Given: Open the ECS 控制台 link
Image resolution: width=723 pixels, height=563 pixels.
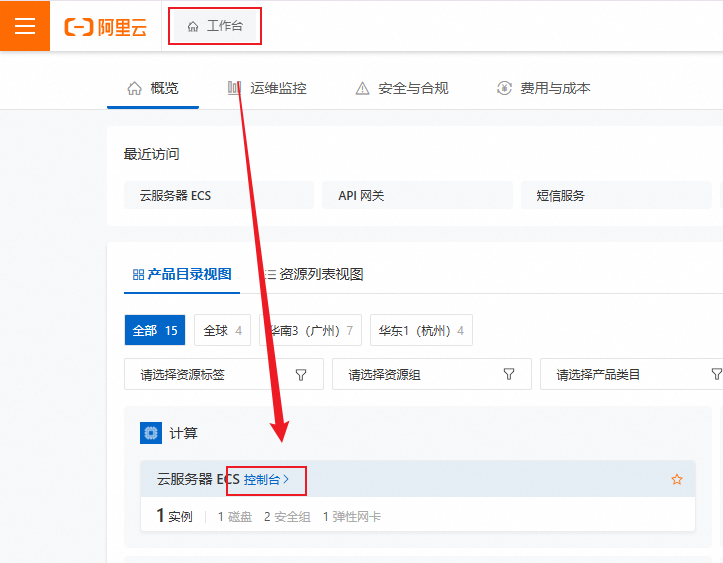Looking at the screenshot, I should pyautogui.click(x=267, y=480).
